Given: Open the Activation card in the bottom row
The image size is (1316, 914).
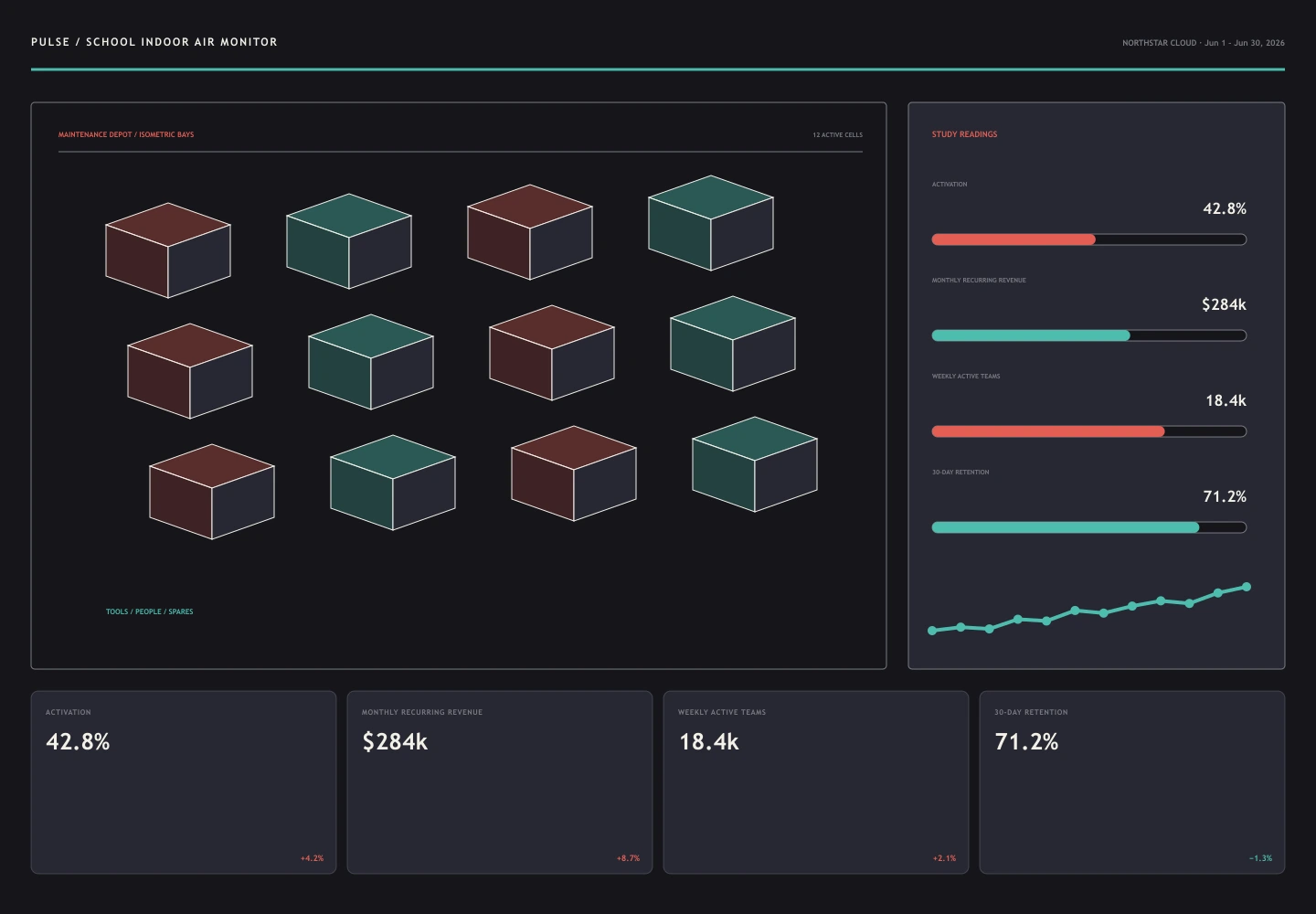Looking at the screenshot, I should click(184, 782).
